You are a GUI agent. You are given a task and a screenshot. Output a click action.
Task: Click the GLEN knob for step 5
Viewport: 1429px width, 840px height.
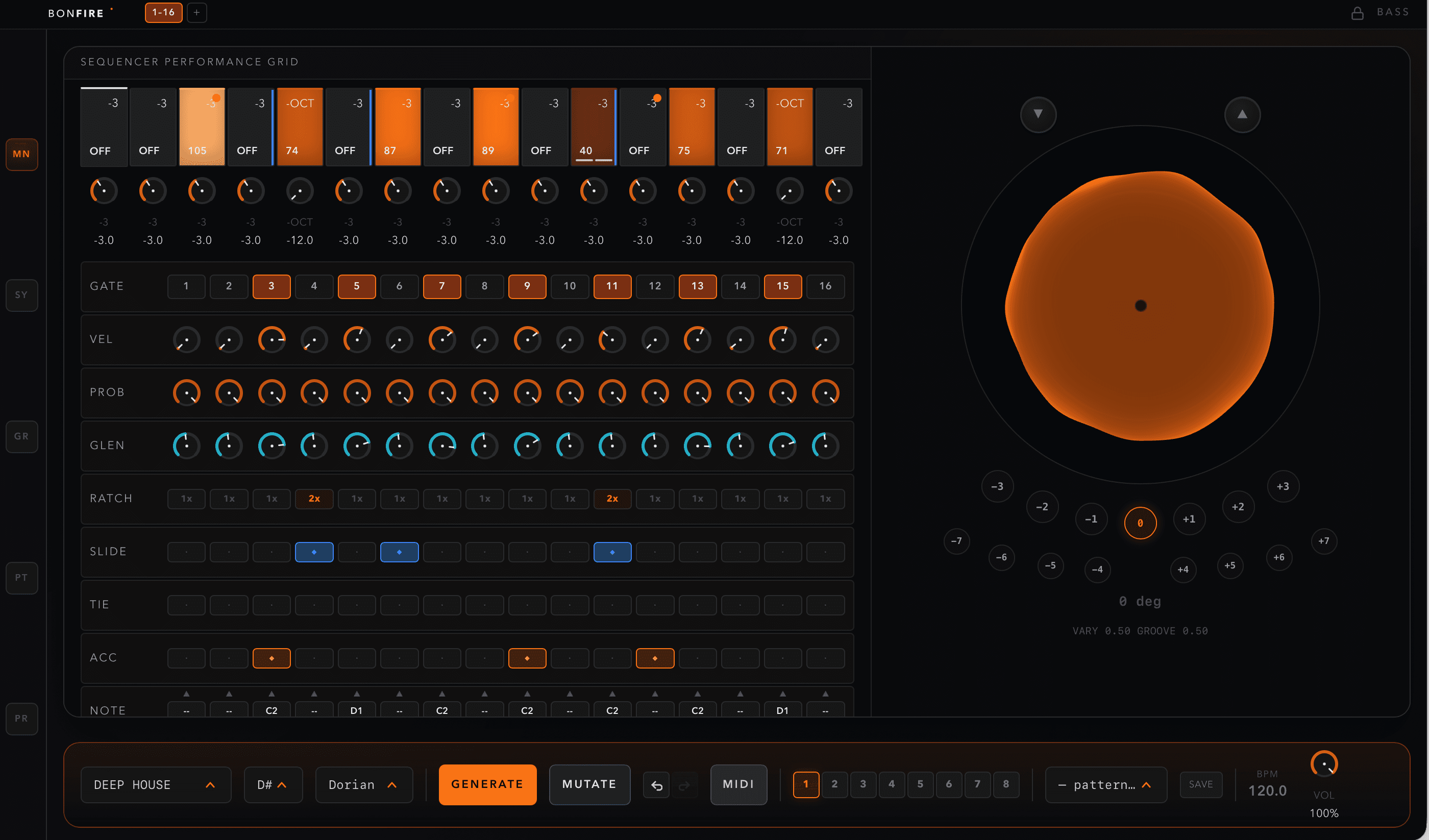357,446
